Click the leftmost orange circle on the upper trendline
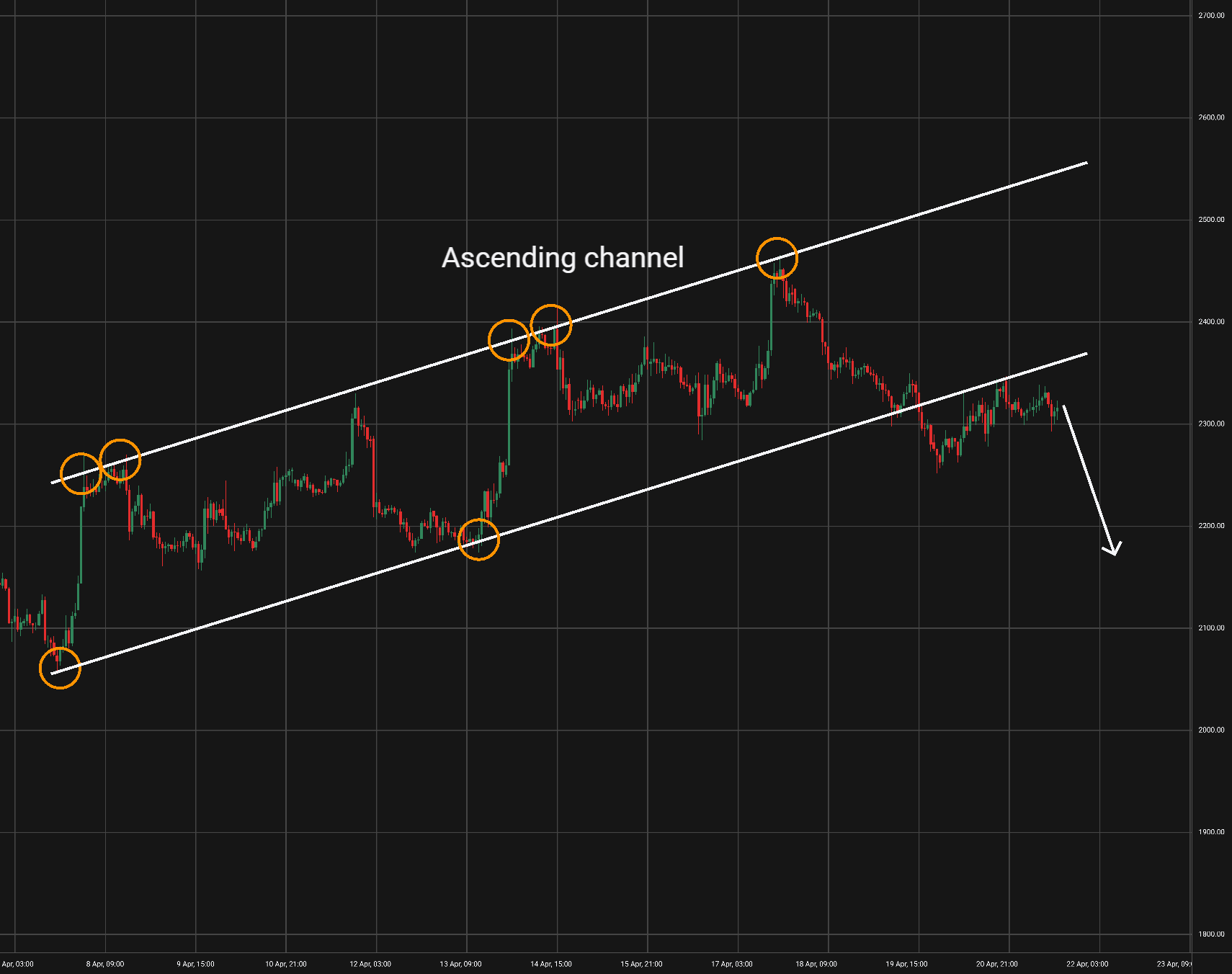 (x=81, y=473)
